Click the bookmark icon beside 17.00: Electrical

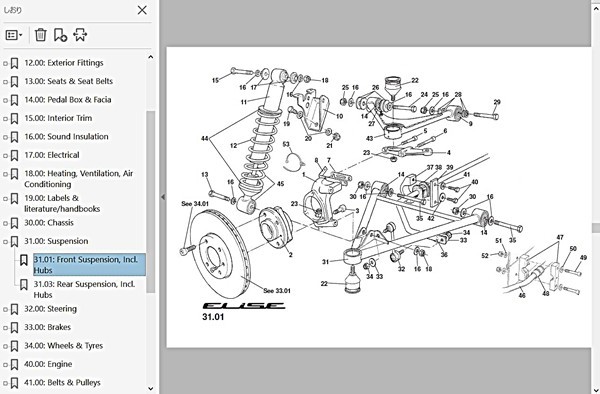click(15, 155)
